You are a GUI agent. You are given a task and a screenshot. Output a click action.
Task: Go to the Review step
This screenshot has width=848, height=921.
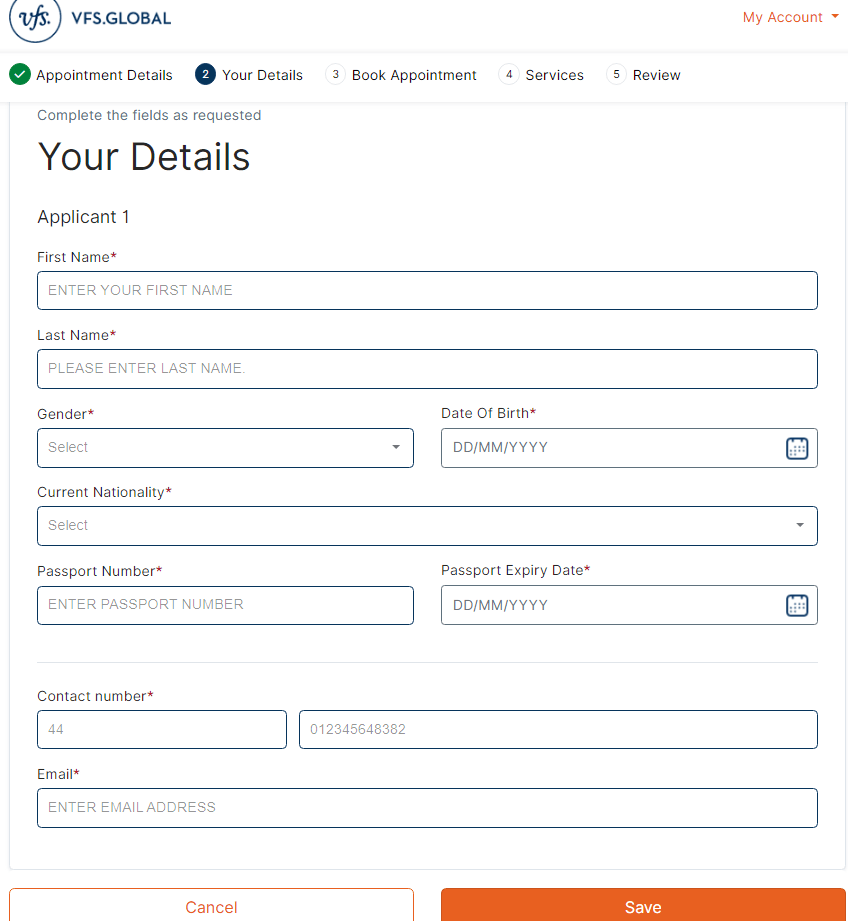click(656, 75)
